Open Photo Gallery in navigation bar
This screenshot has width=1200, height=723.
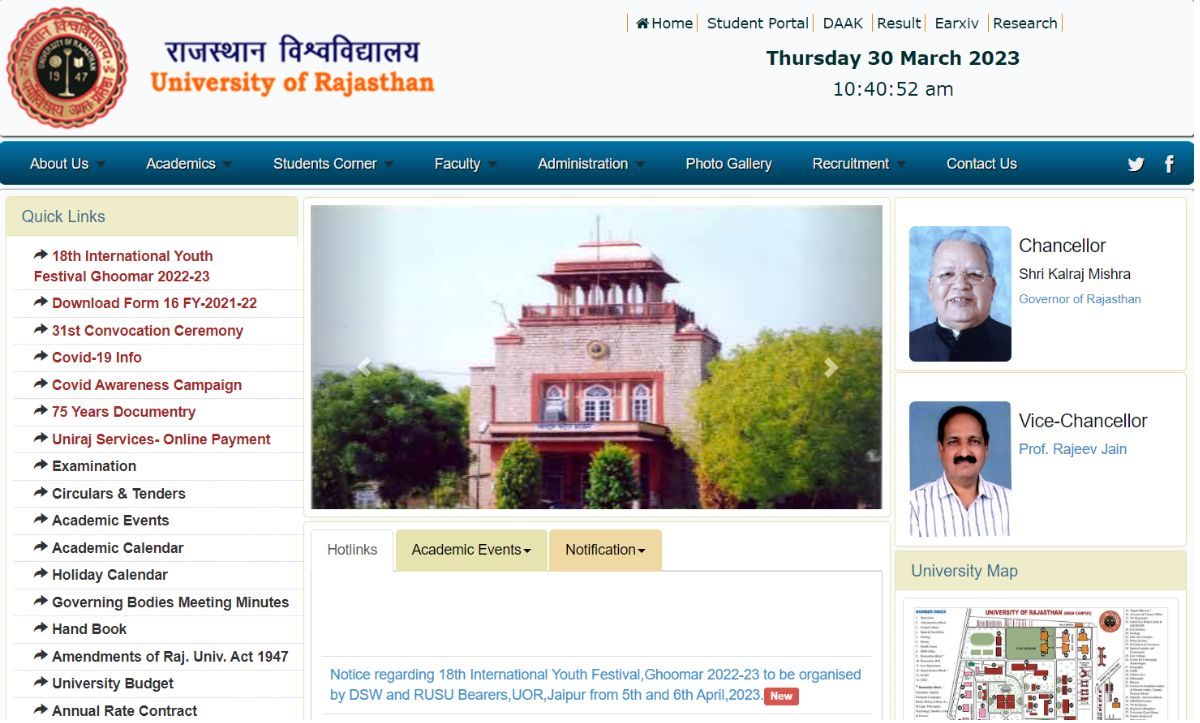(728, 164)
